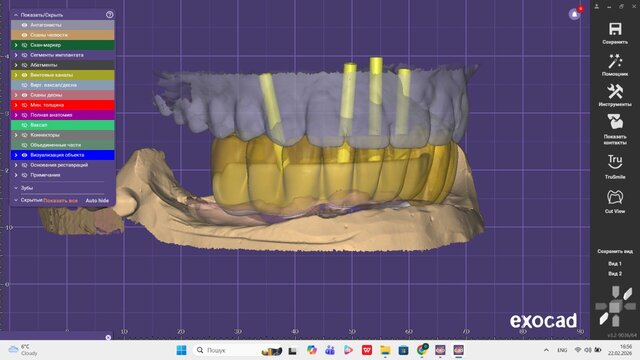Expand the Полная анатомия group chevron
The width and height of the screenshot is (640, 360).
(16, 115)
